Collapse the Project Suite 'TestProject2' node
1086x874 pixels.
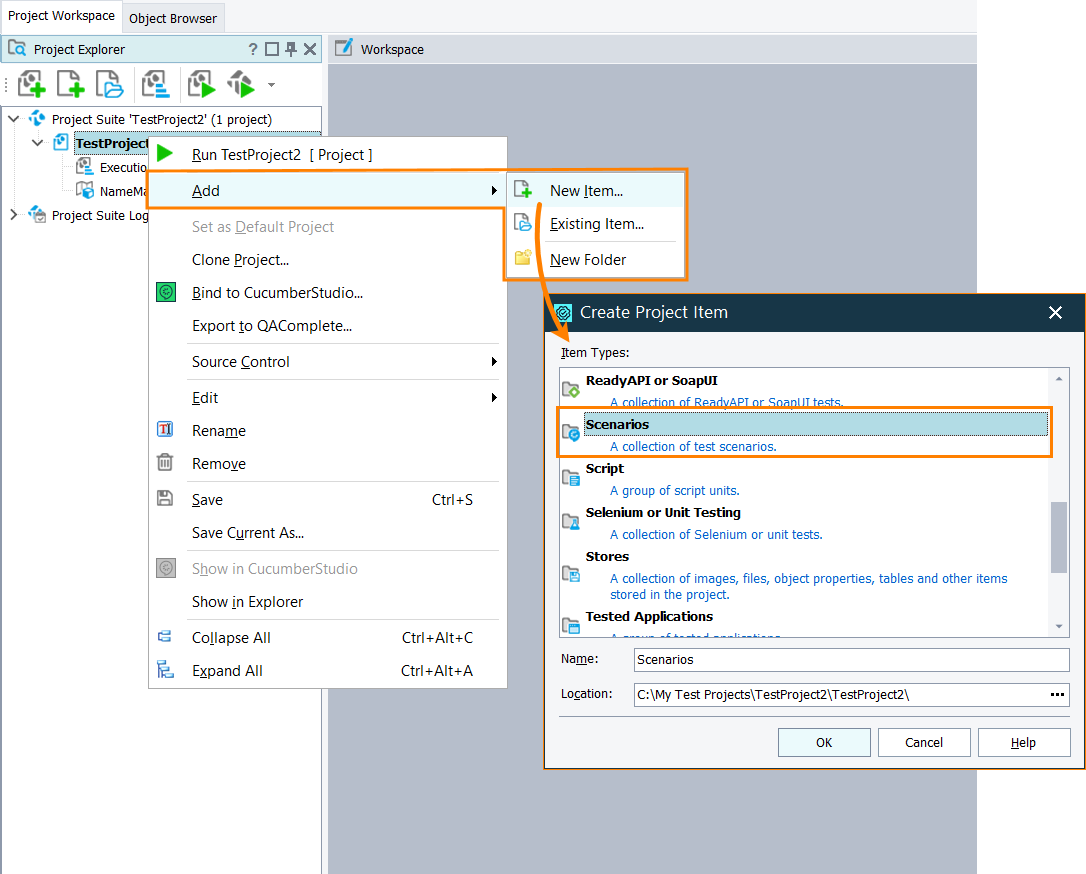tap(14, 119)
